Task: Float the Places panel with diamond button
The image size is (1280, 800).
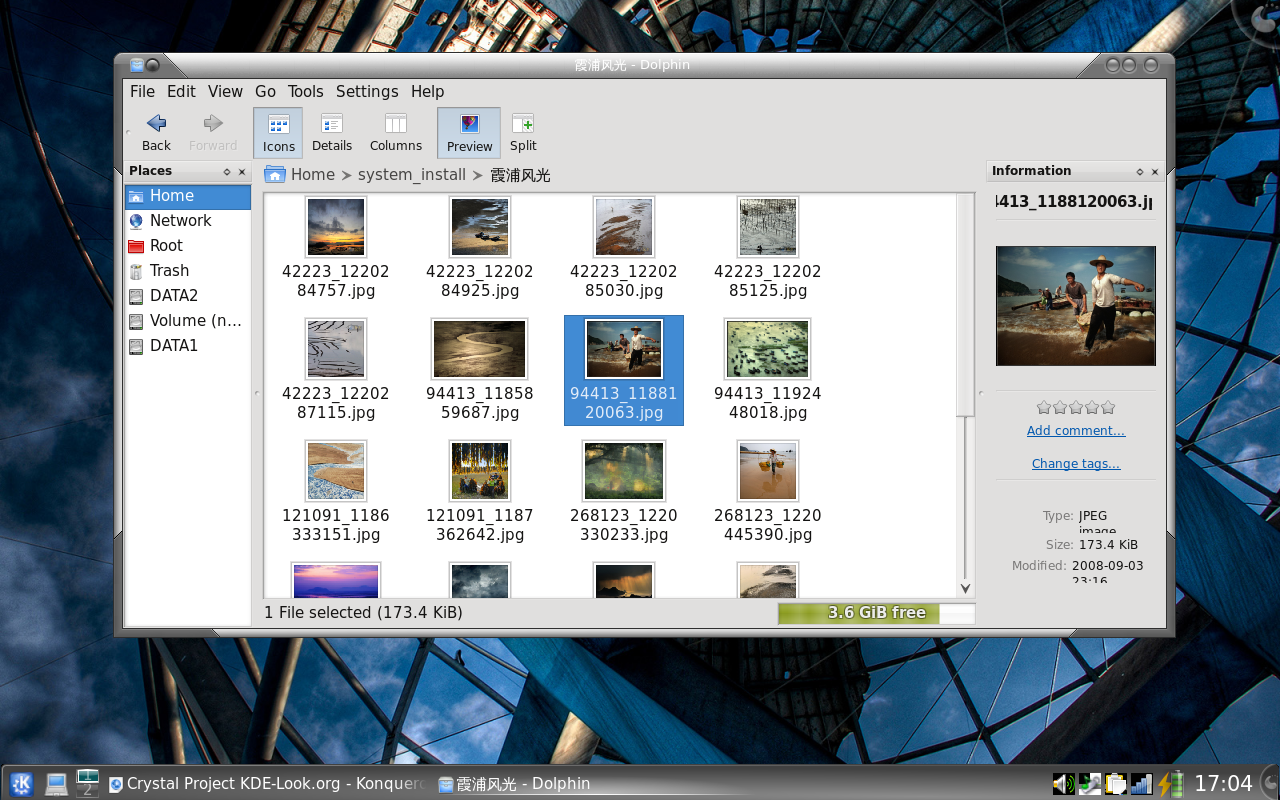Action: [227, 172]
